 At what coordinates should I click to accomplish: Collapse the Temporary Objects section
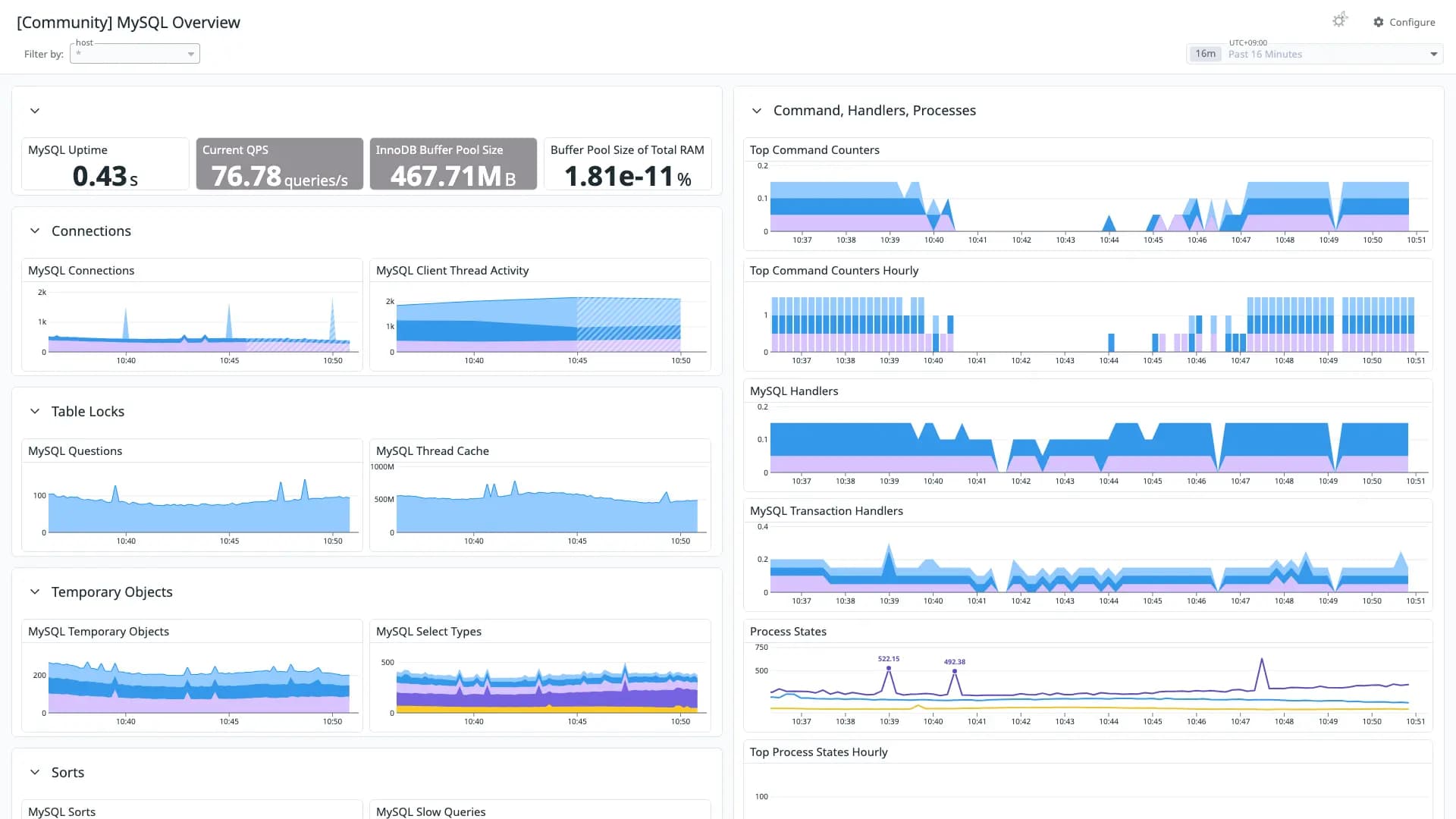(35, 591)
